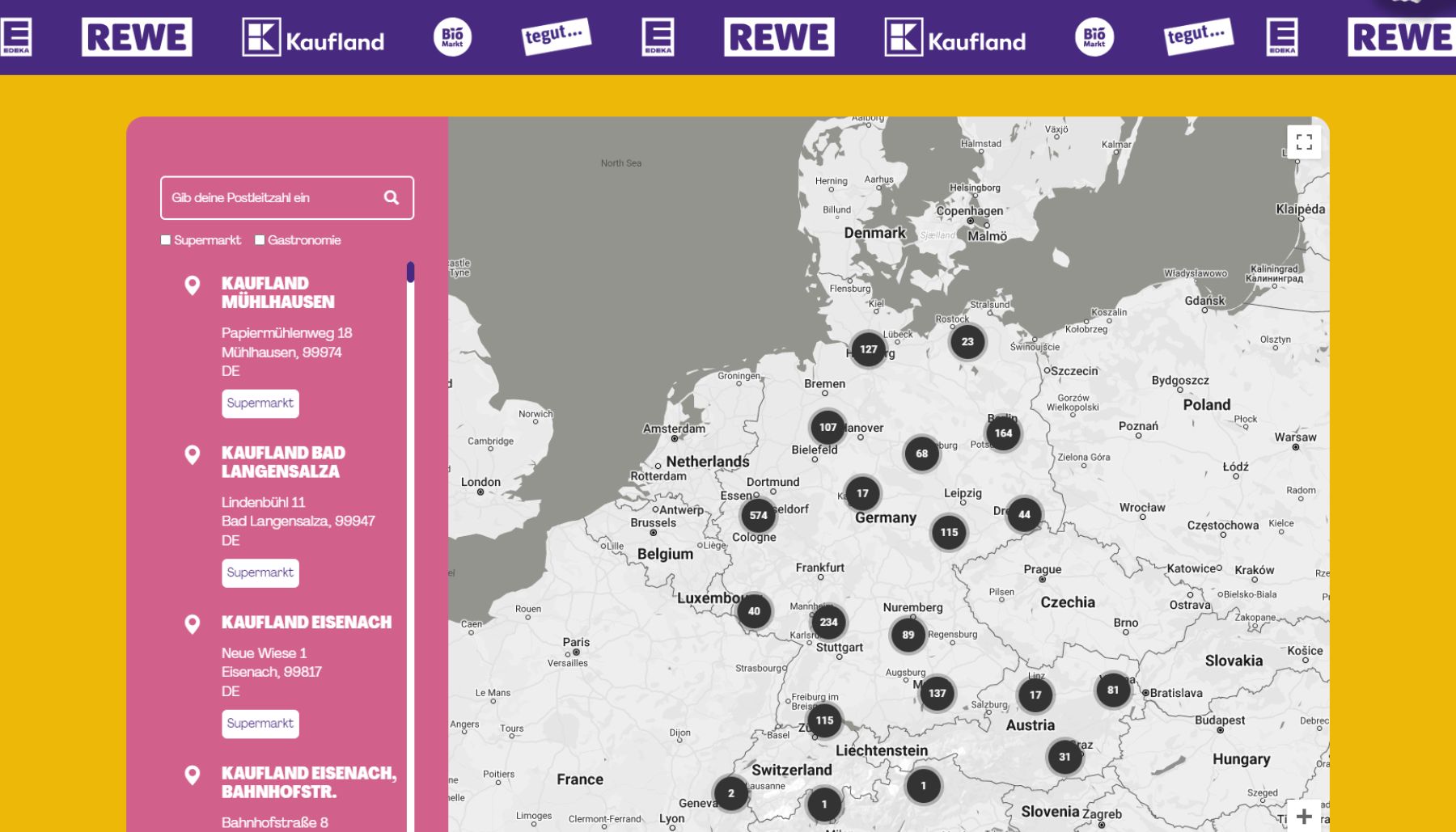Click Supermarkt tag under Kaufland Mühlhausen

pos(260,403)
